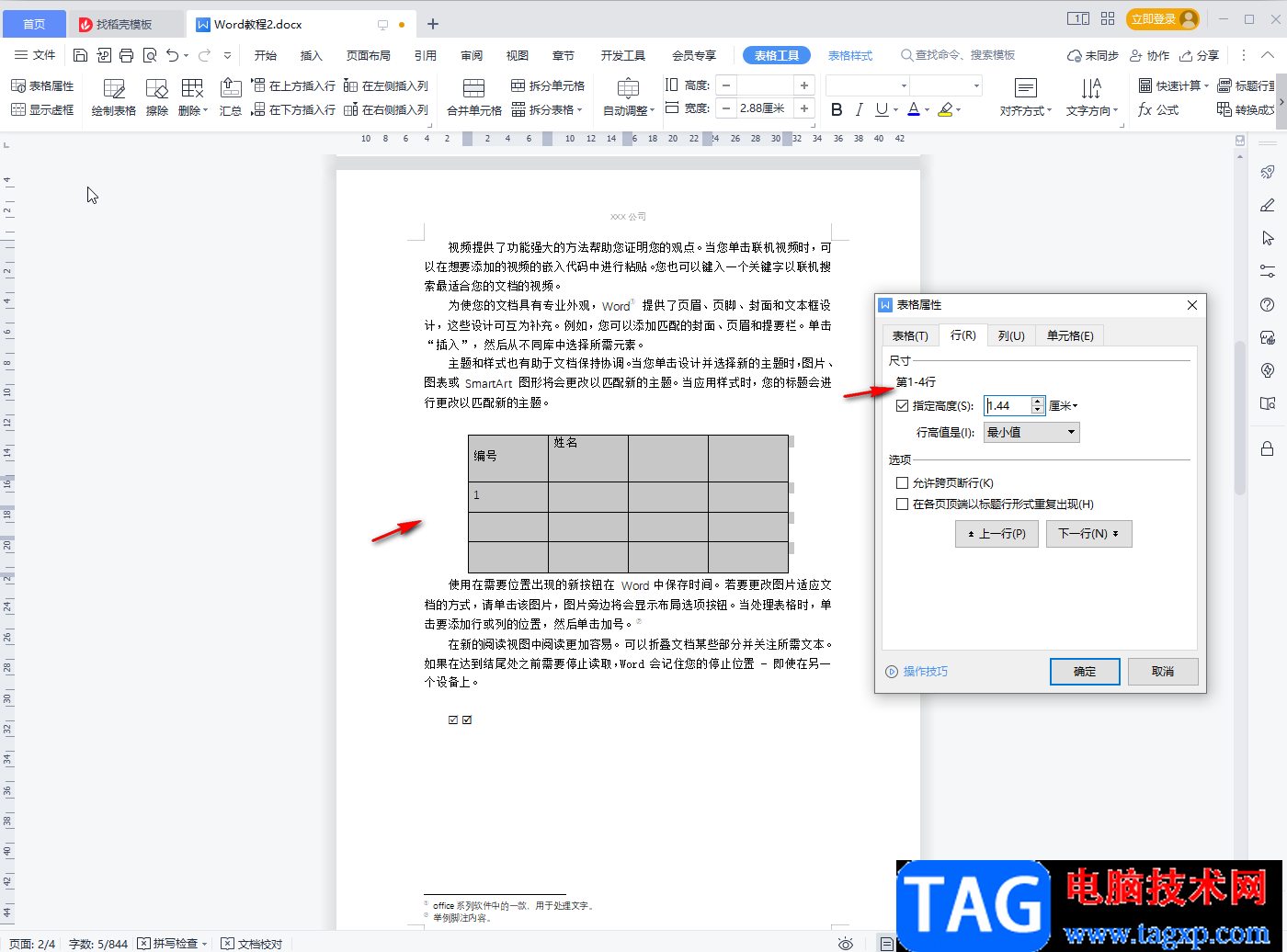Screen dimensions: 1287x952
Task: Click 确定 OK button in dialog
Action: pyautogui.click(x=1085, y=672)
